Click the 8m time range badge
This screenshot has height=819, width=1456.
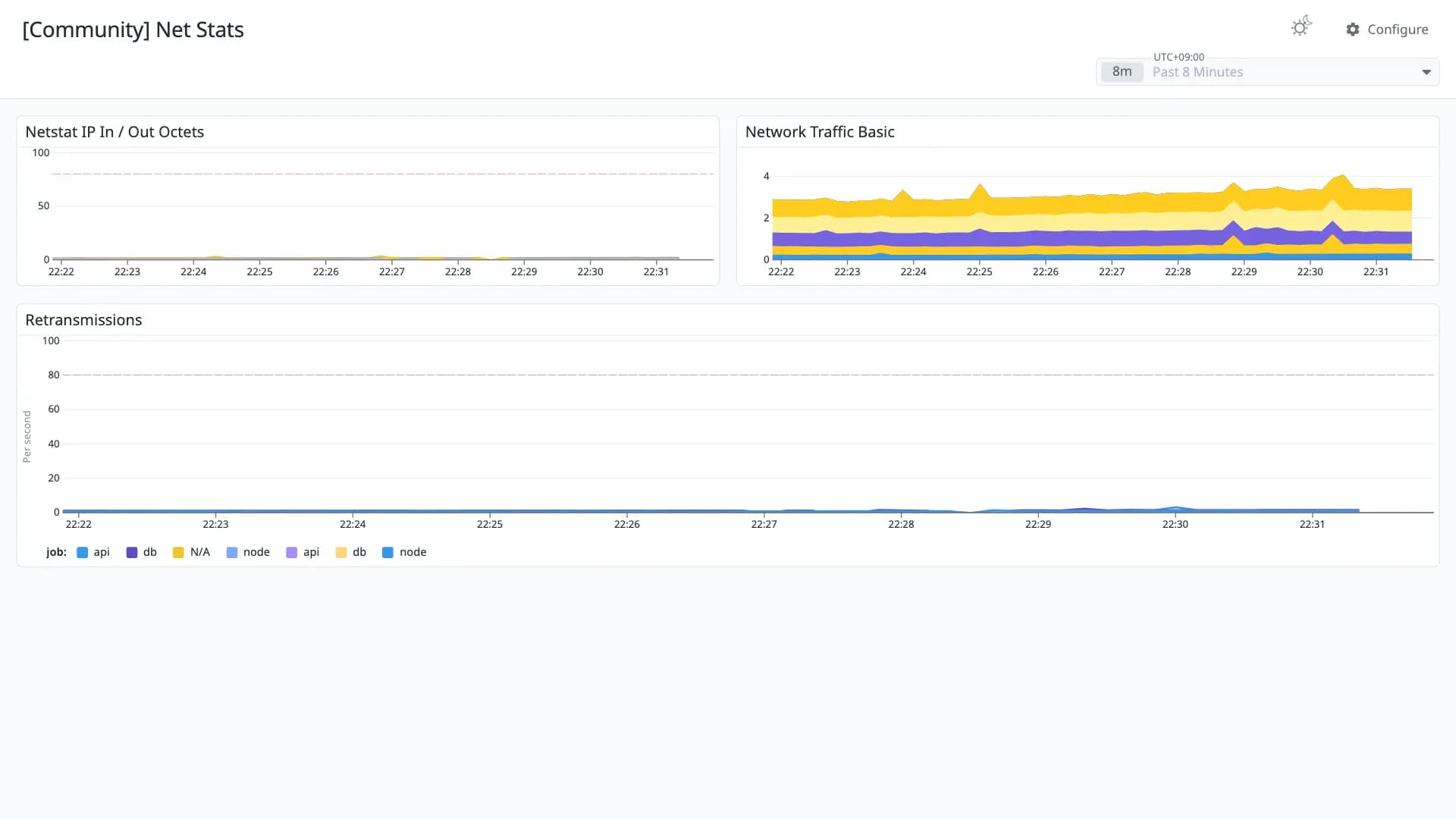coord(1122,72)
